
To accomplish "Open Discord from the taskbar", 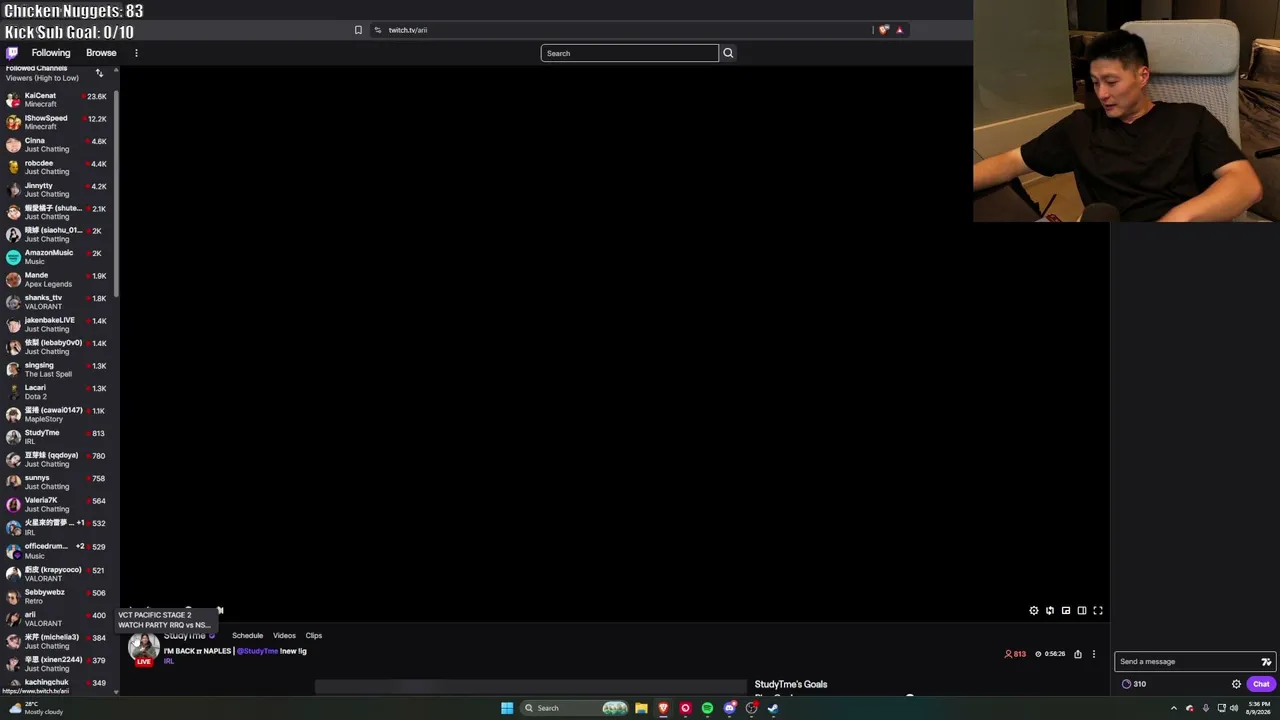I will [729, 708].
